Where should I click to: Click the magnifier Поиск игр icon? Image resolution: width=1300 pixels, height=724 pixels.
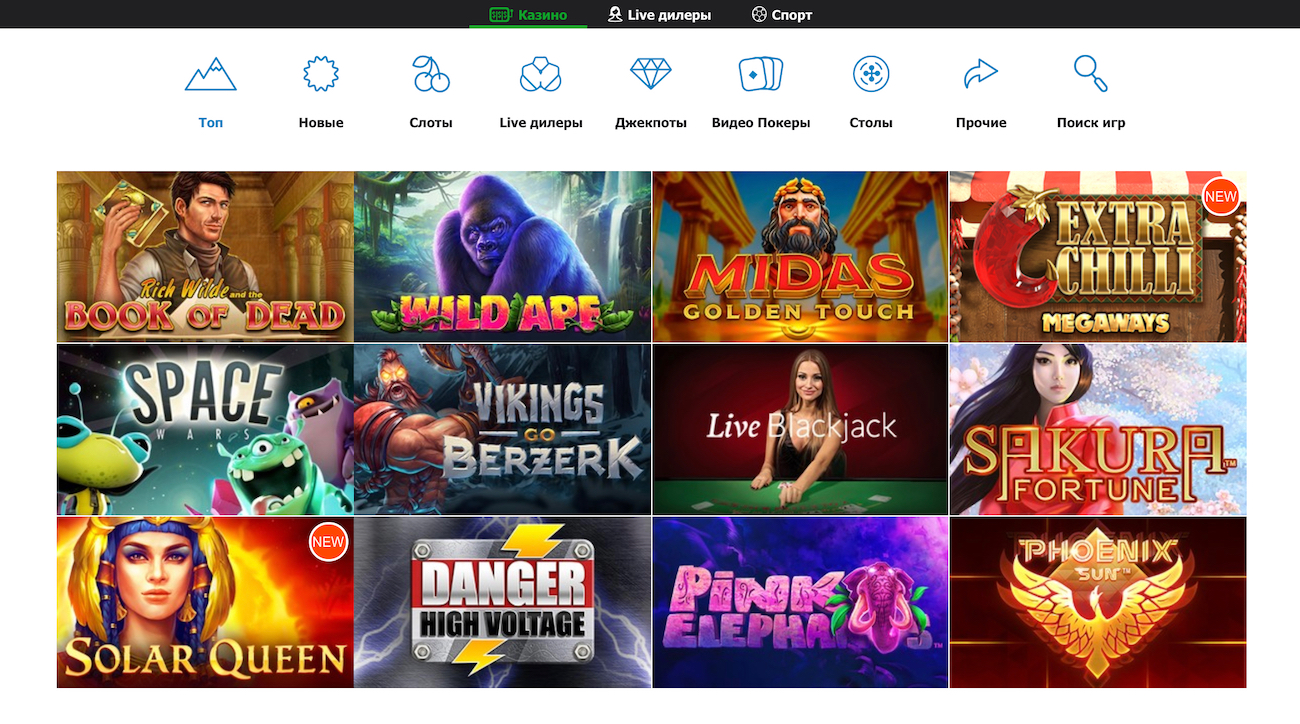1090,75
